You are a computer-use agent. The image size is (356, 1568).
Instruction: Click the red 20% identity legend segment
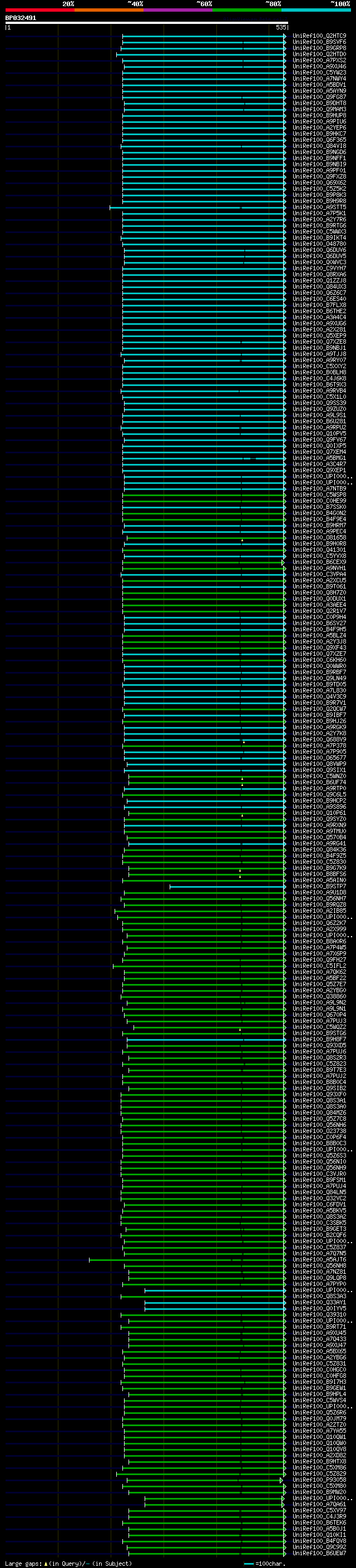39,10
